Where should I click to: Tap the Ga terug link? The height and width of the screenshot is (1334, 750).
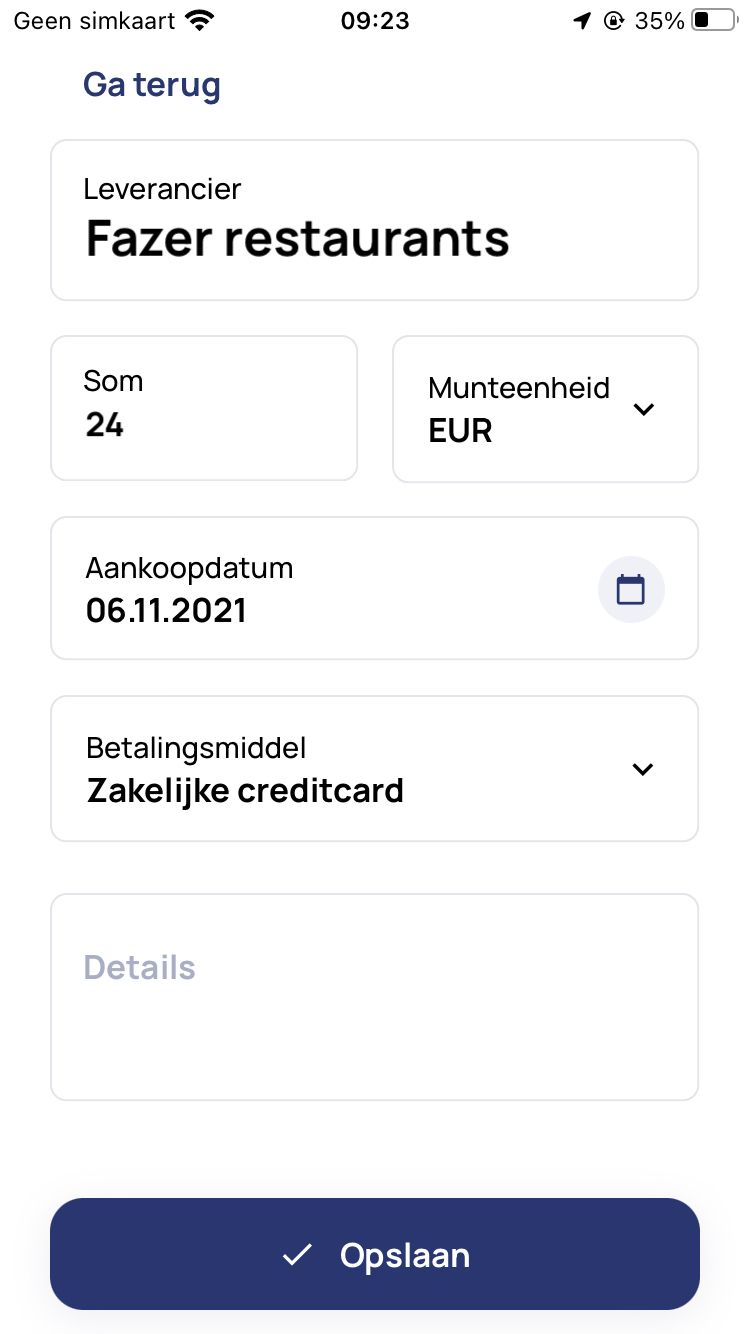click(152, 85)
